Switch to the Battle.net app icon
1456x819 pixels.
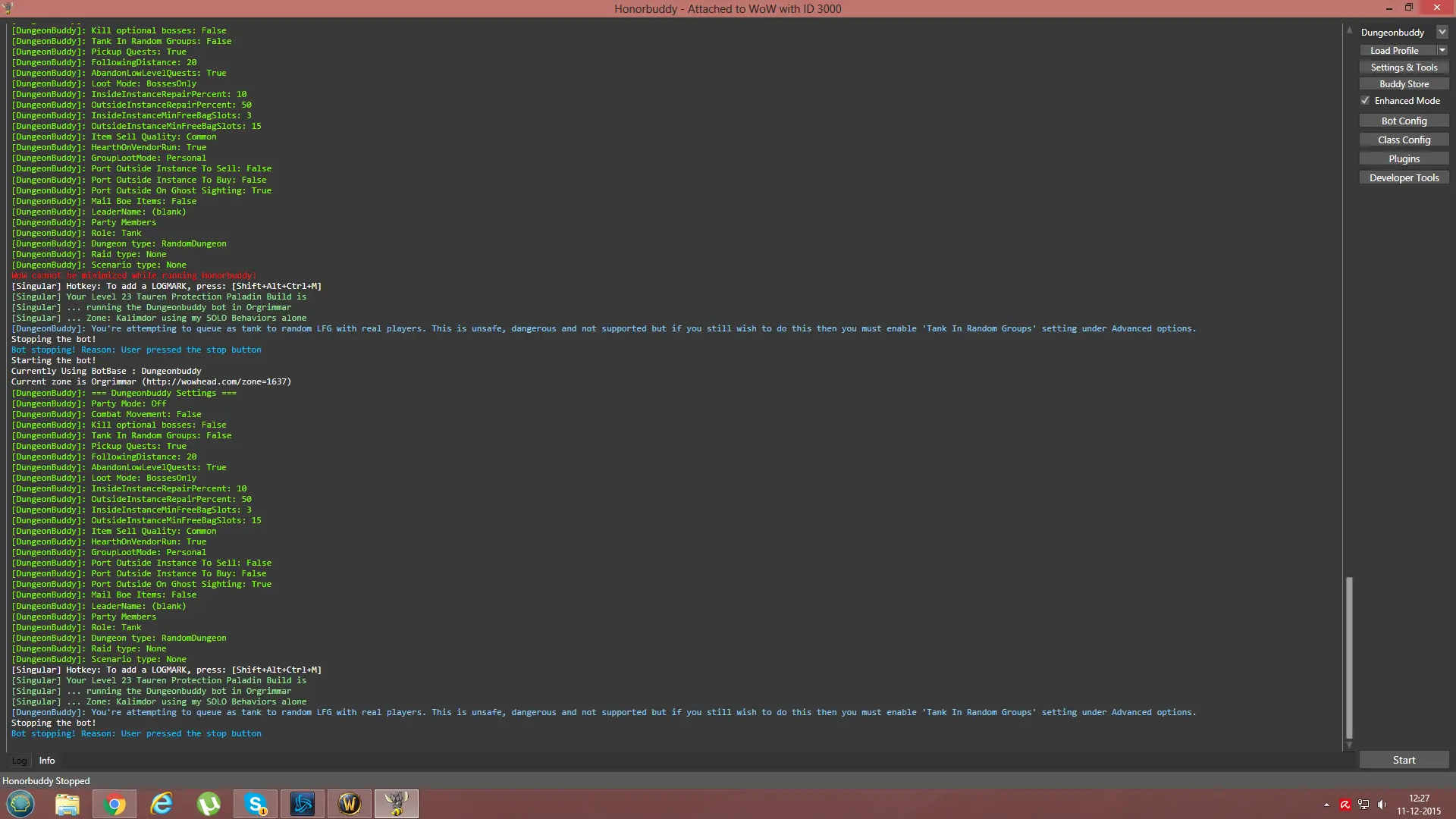(303, 804)
